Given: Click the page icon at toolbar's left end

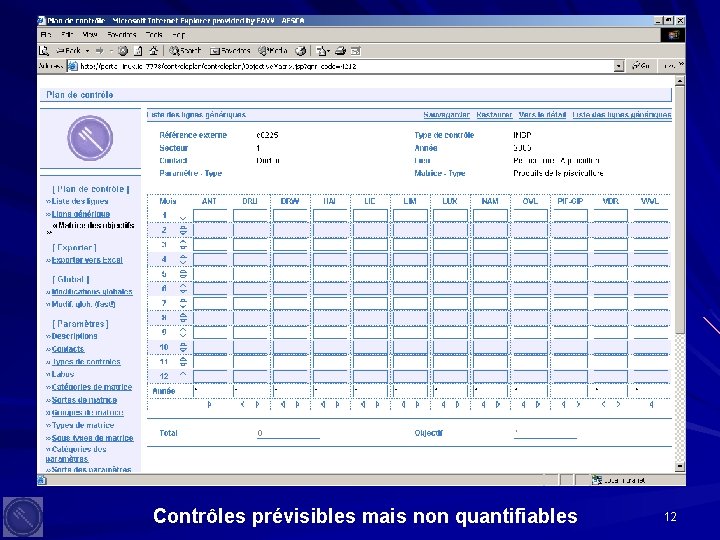Looking at the screenshot, I should pos(44,51).
